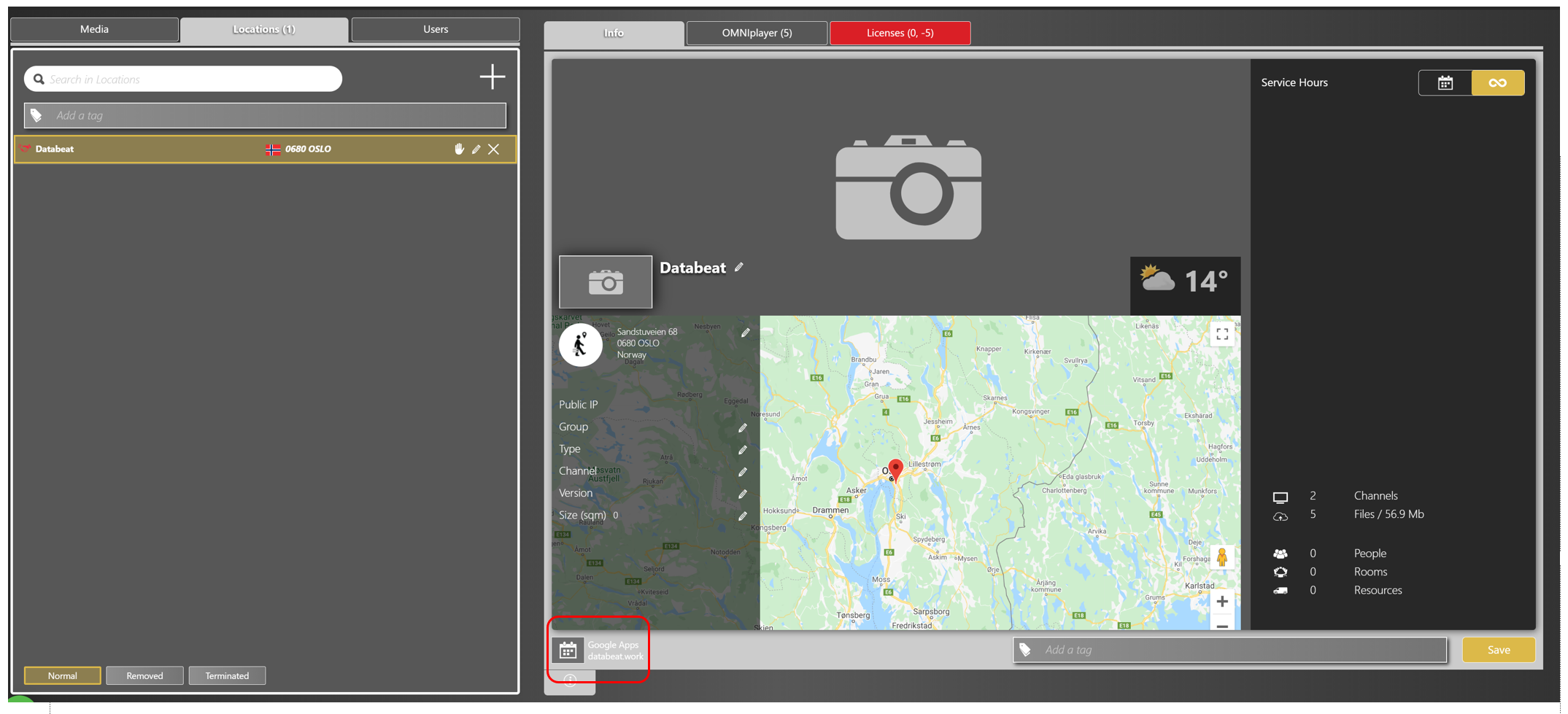Zoom in on the map
The width and height of the screenshot is (1568, 714).
click(x=1222, y=602)
